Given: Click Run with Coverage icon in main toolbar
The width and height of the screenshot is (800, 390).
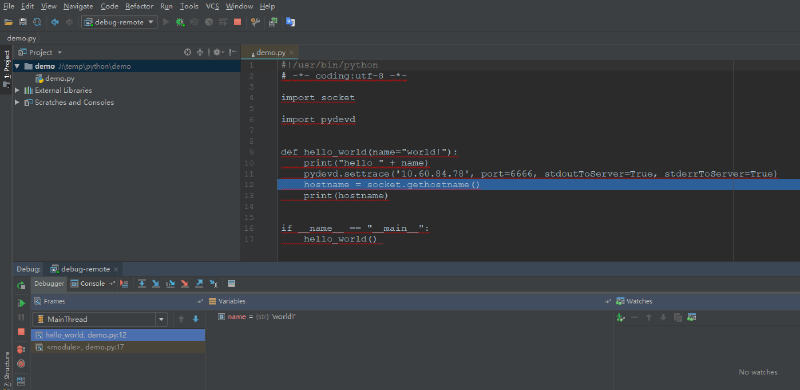Looking at the screenshot, I should coord(194,22).
